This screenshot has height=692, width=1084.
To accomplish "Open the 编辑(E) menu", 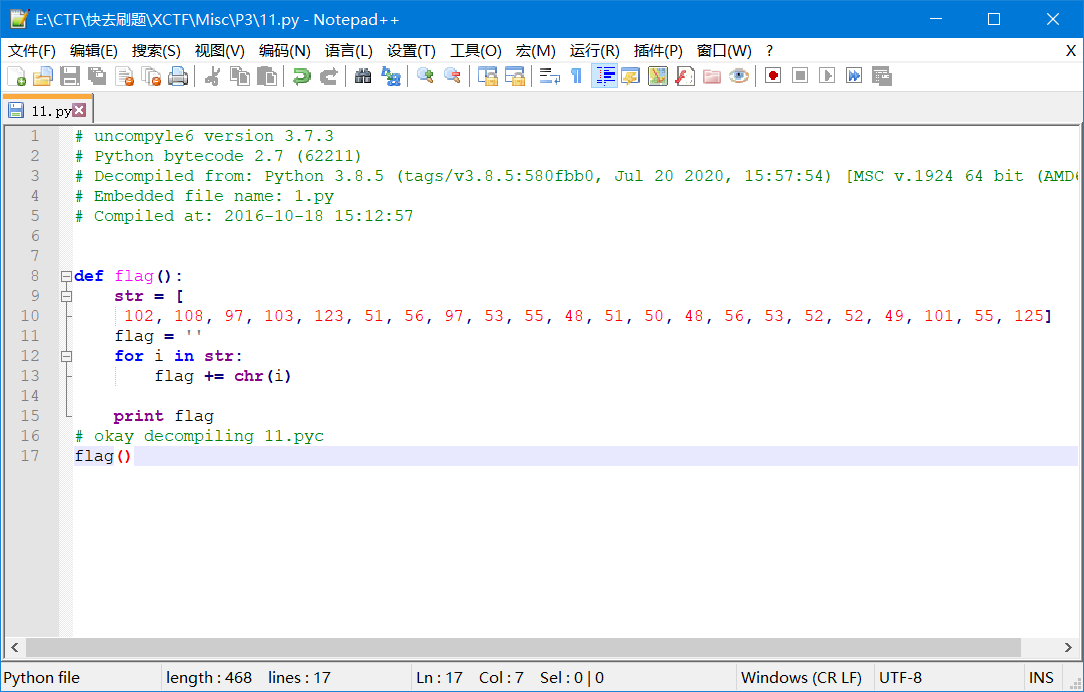I will pos(94,50).
